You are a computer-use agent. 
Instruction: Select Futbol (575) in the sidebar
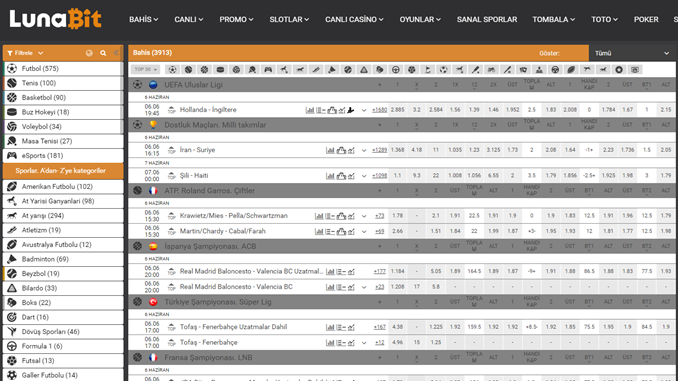point(63,68)
